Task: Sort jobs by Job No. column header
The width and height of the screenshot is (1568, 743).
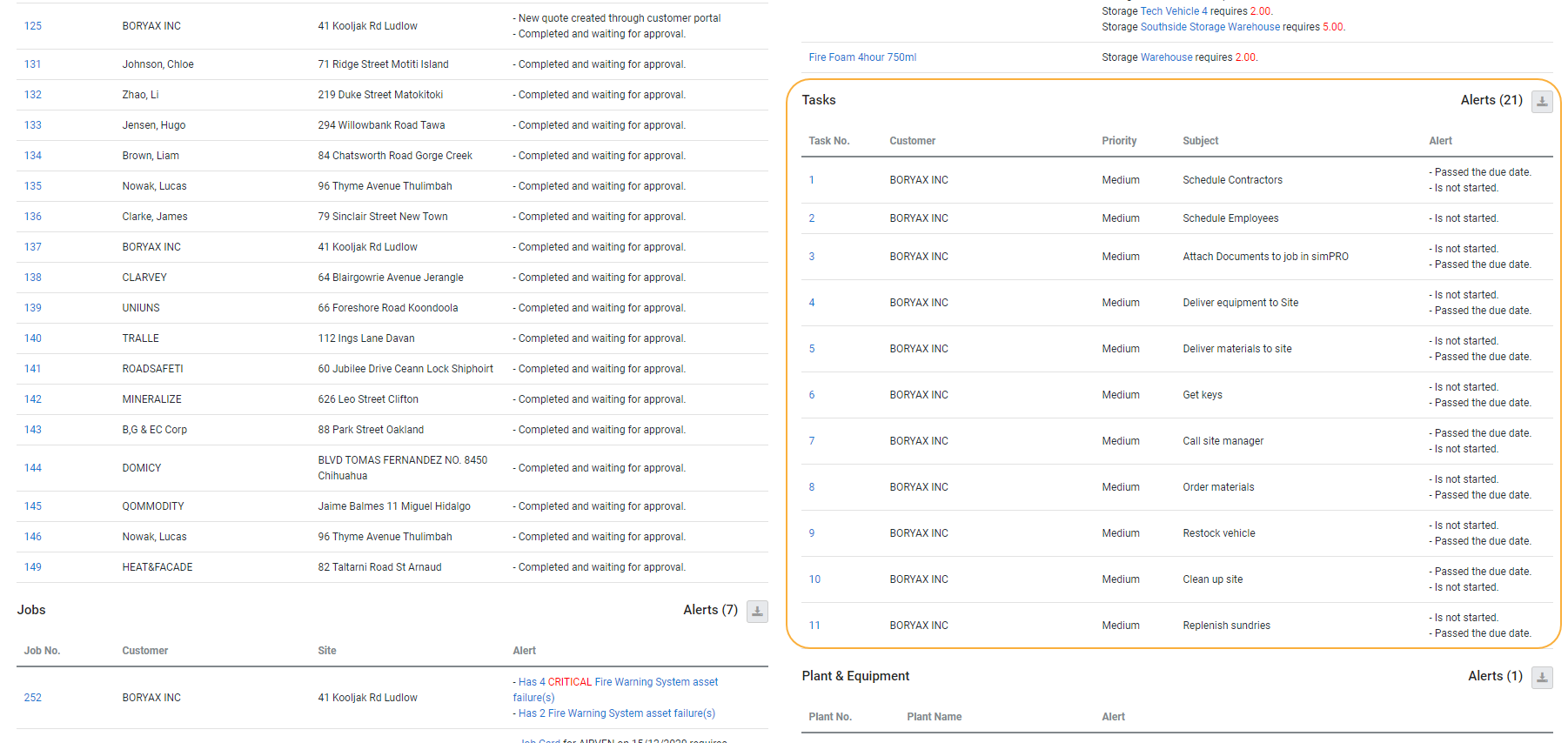Action: (42, 651)
